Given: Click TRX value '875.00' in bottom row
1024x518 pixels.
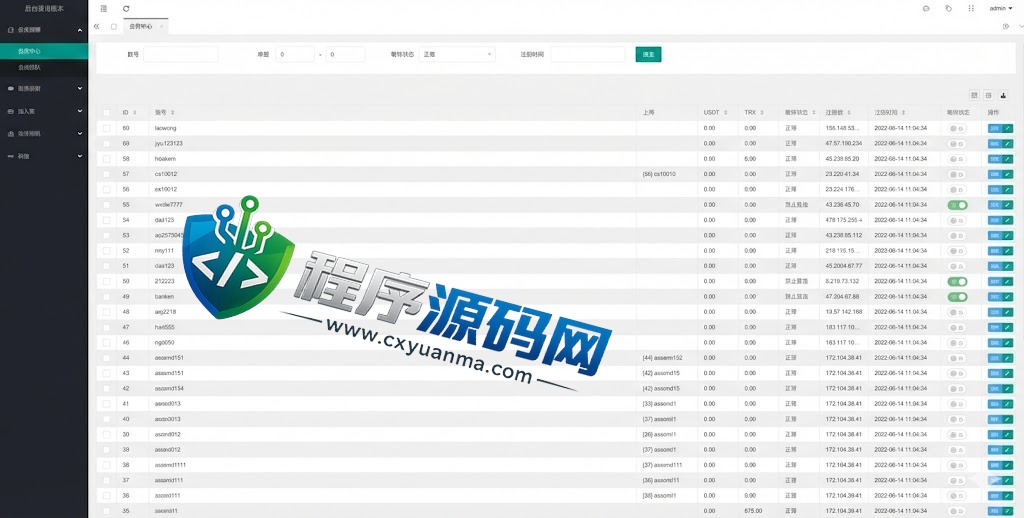Looking at the screenshot, I should [752, 511].
